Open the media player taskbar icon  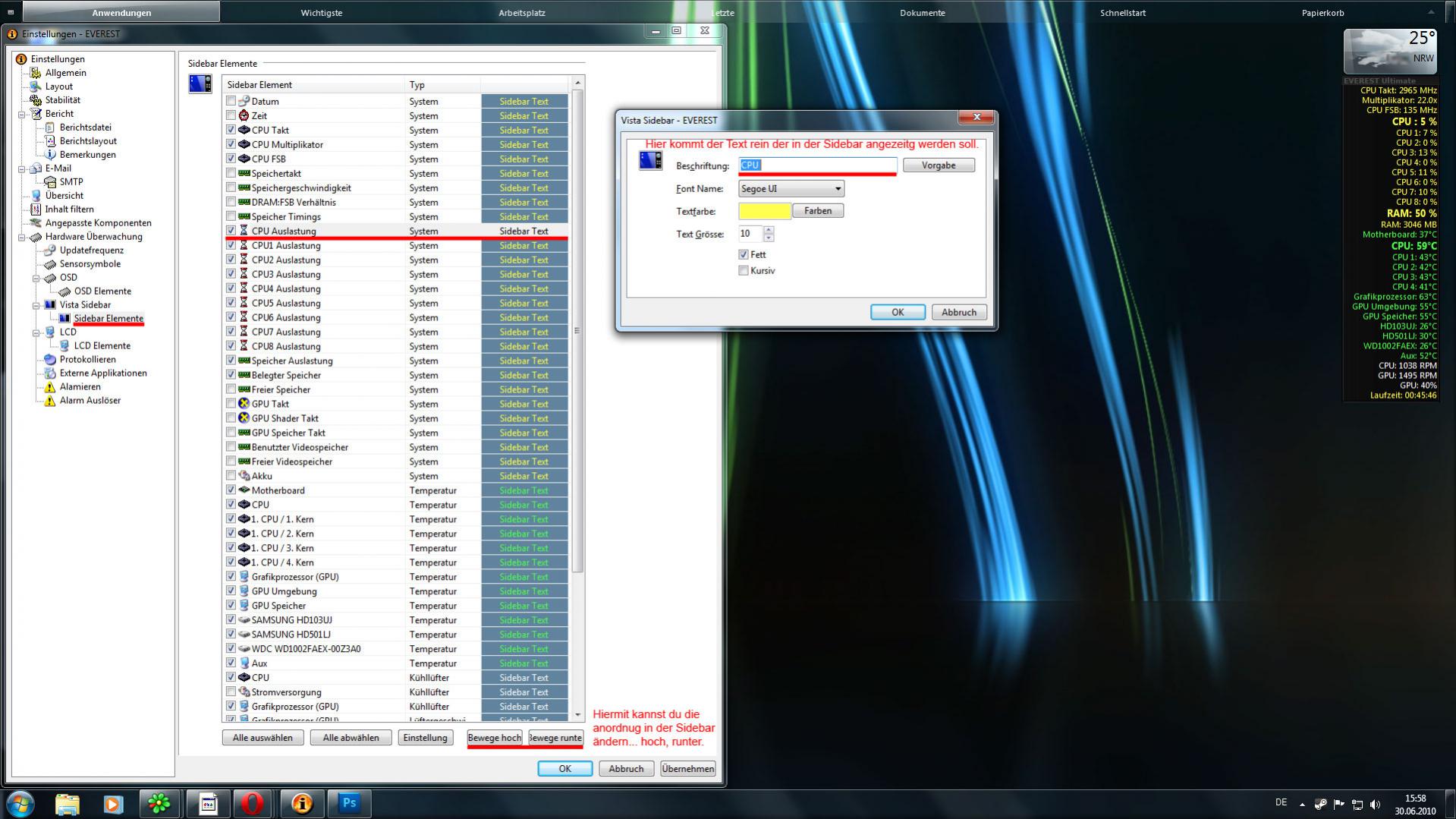pyautogui.click(x=113, y=803)
